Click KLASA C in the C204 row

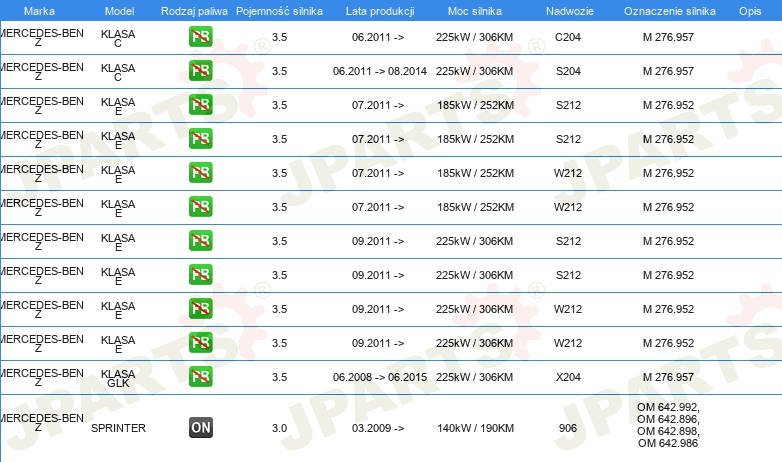click(118, 38)
